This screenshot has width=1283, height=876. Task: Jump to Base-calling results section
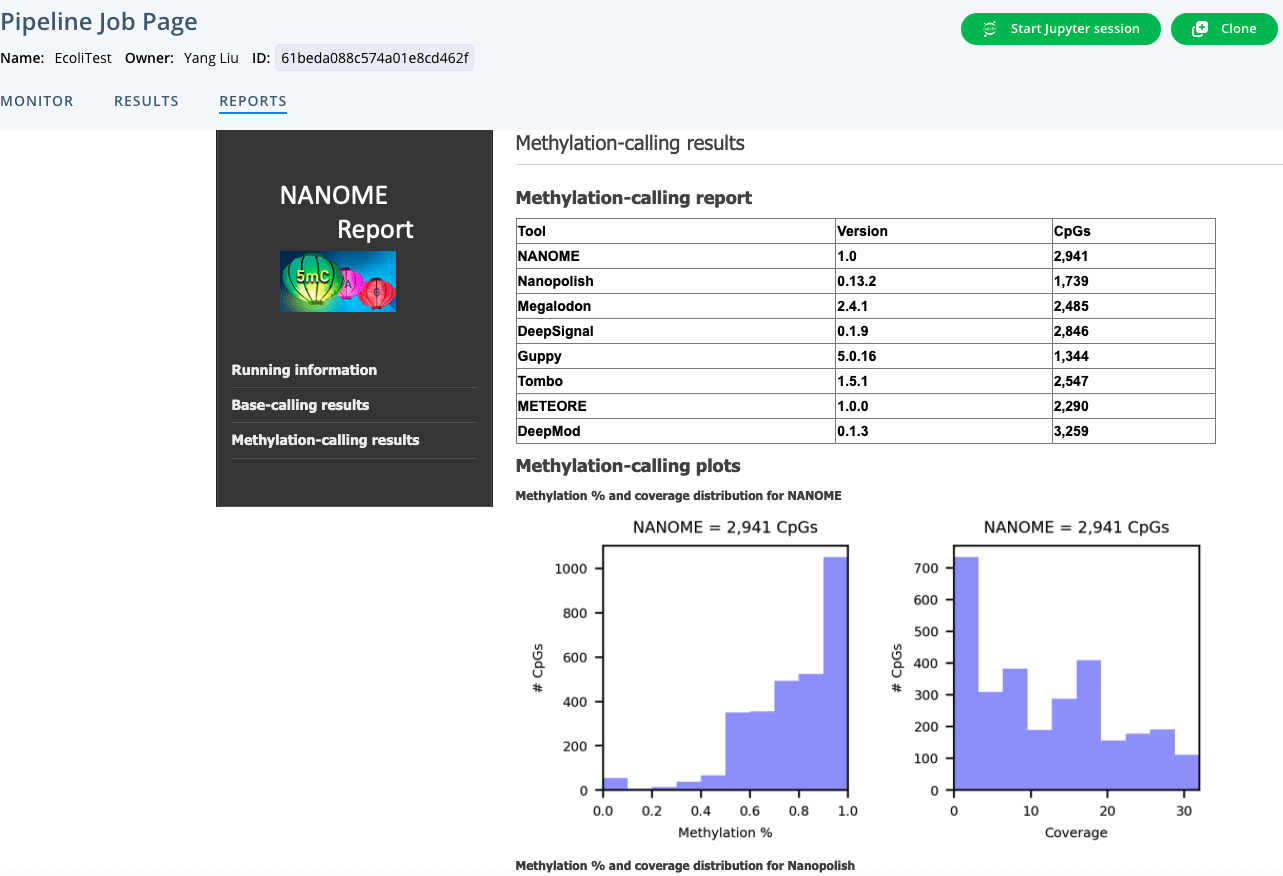(300, 405)
